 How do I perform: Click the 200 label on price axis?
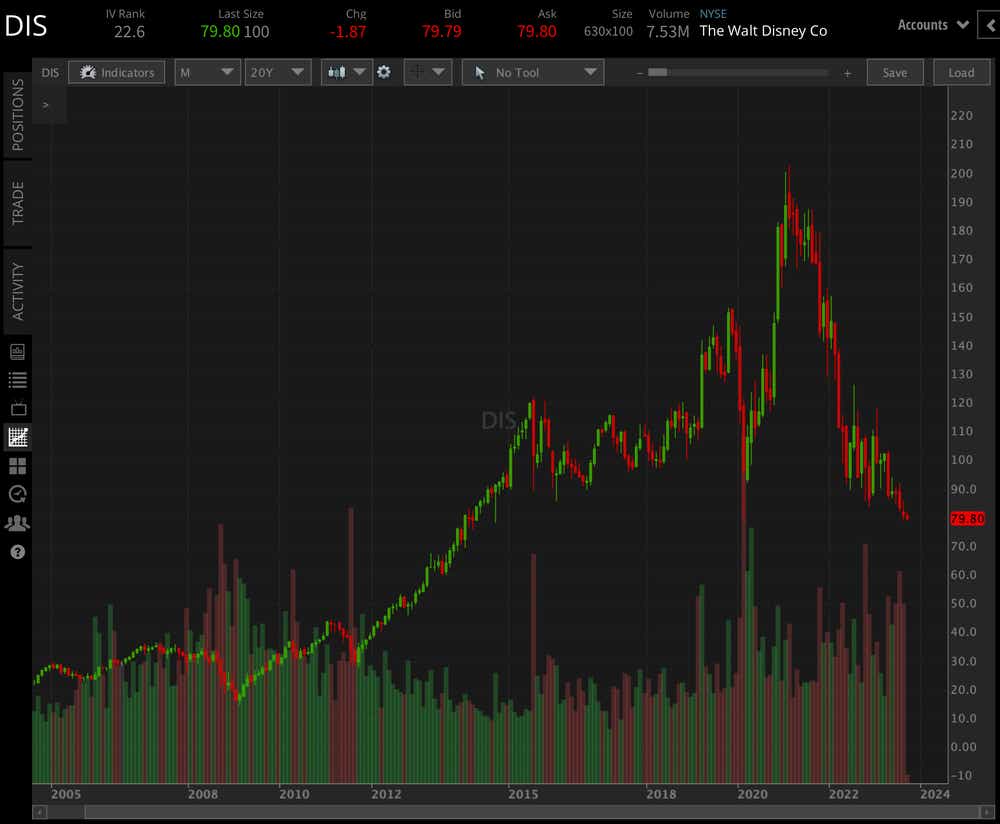click(x=962, y=173)
